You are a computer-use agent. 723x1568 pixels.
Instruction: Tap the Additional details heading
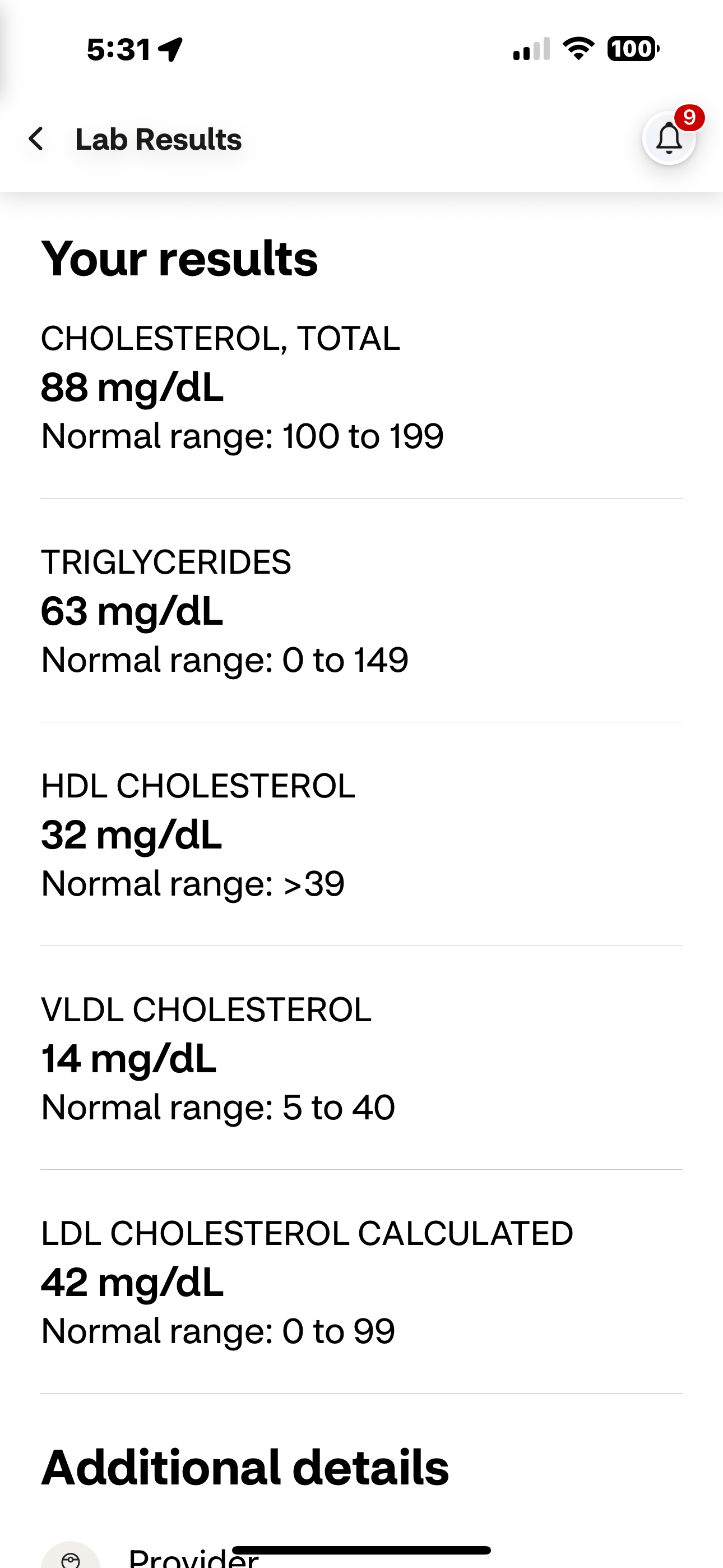pyautogui.click(x=245, y=1468)
